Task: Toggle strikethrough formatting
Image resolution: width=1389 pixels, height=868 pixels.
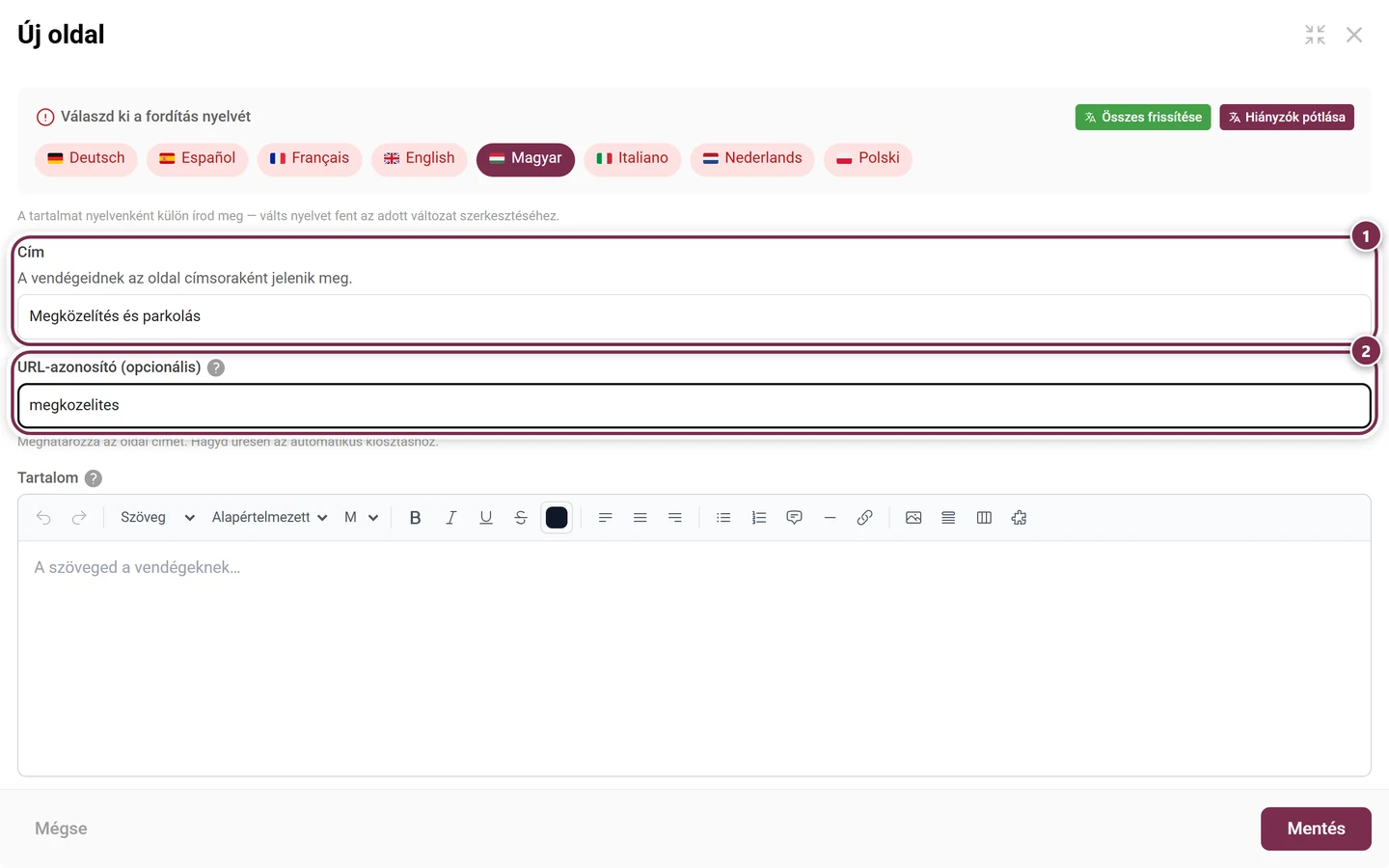Action: (521, 518)
